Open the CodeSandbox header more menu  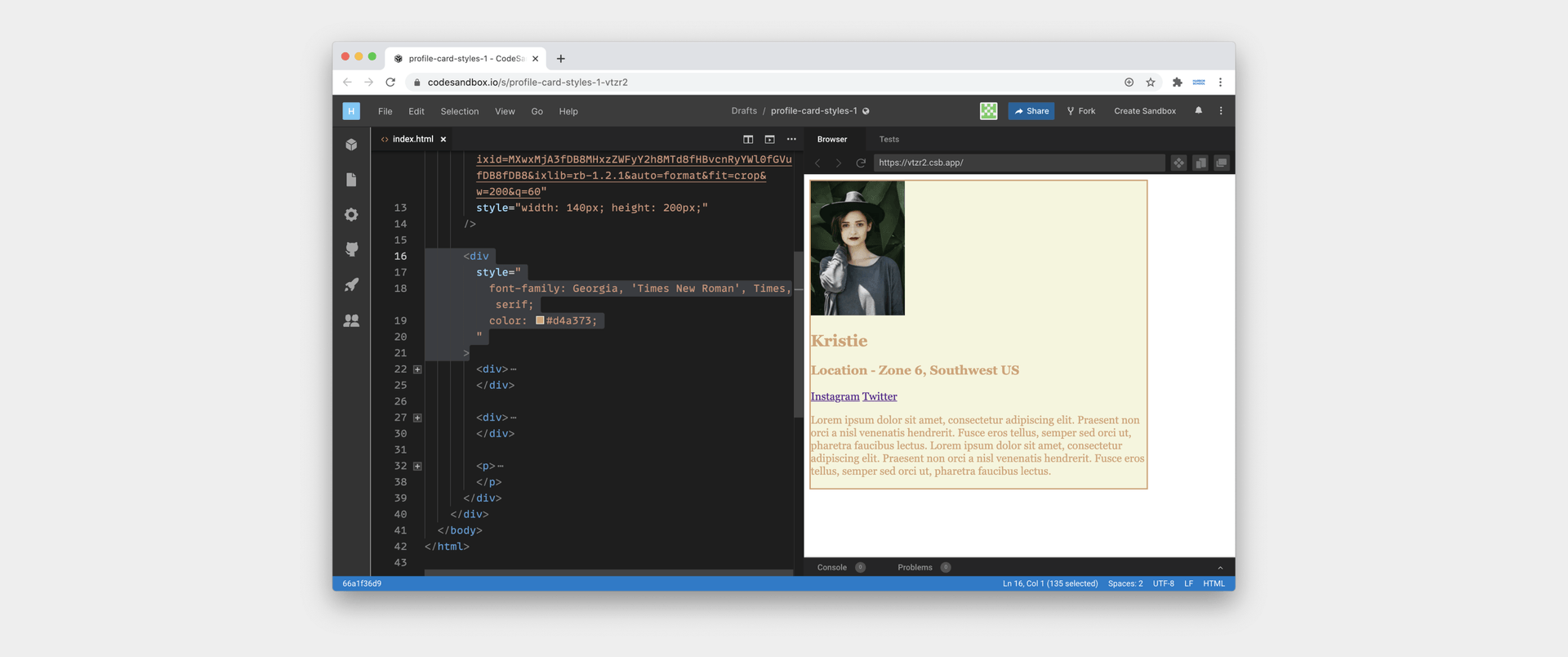coord(1221,110)
